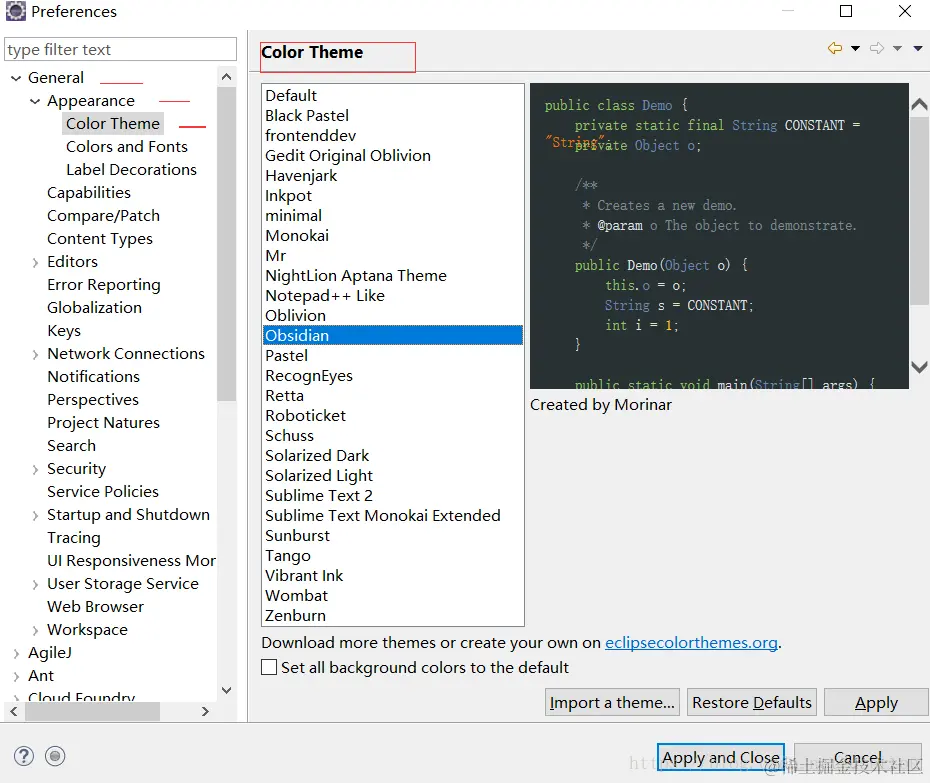Open Colors and Fonts preferences page

point(126,147)
